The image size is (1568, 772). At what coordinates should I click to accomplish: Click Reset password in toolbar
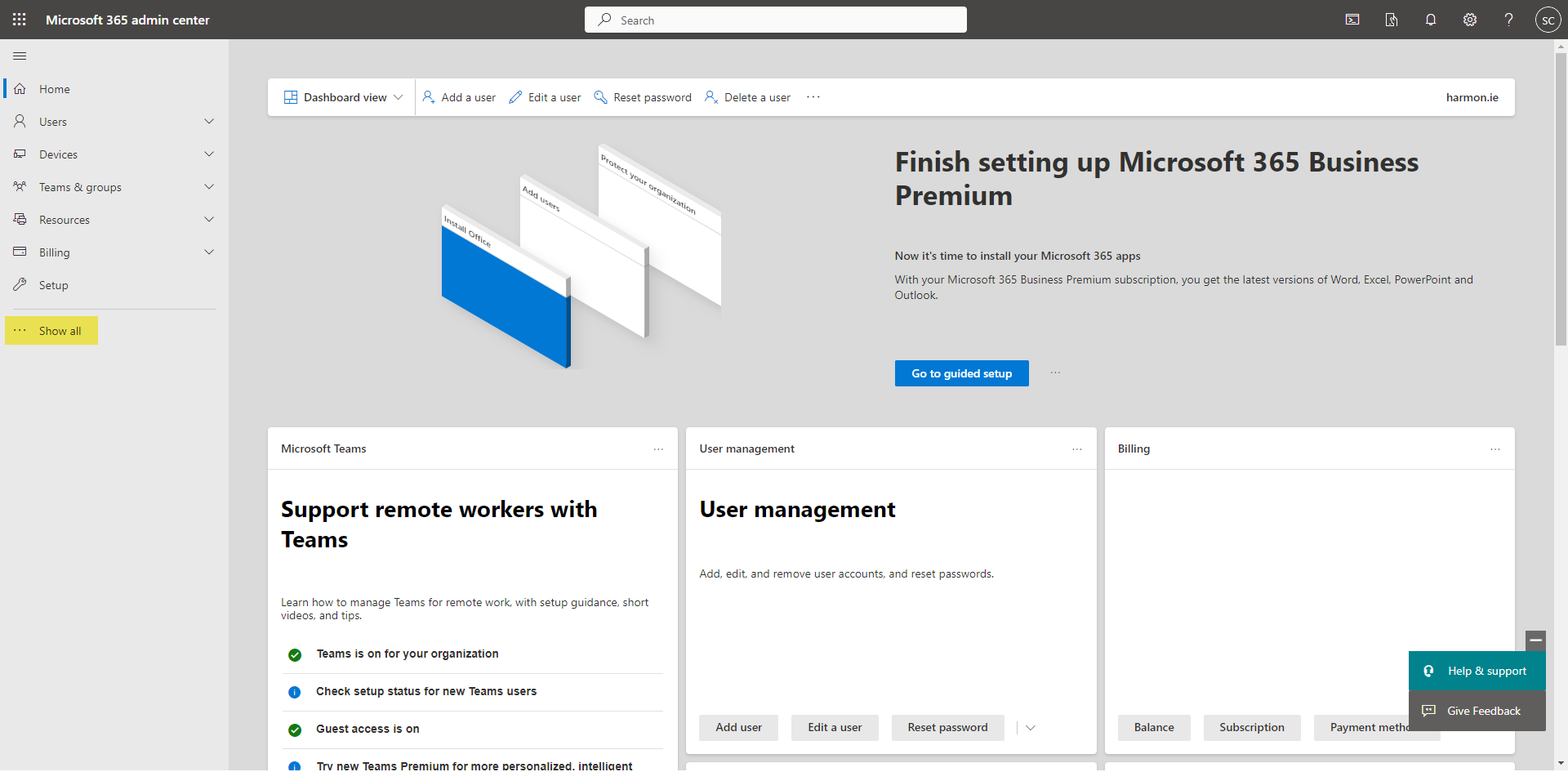pos(643,97)
